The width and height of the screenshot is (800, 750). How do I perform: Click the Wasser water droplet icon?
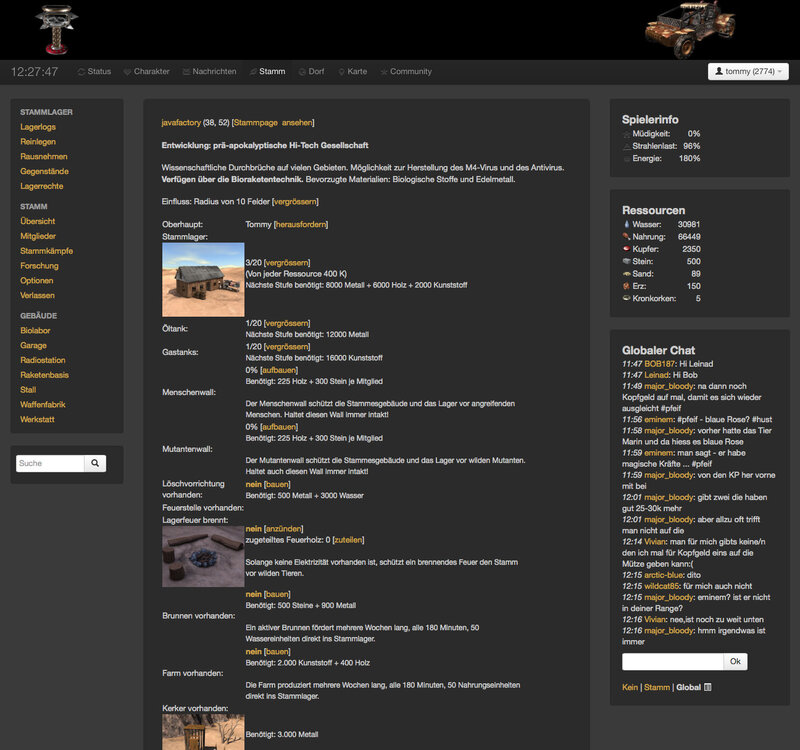(x=626, y=224)
